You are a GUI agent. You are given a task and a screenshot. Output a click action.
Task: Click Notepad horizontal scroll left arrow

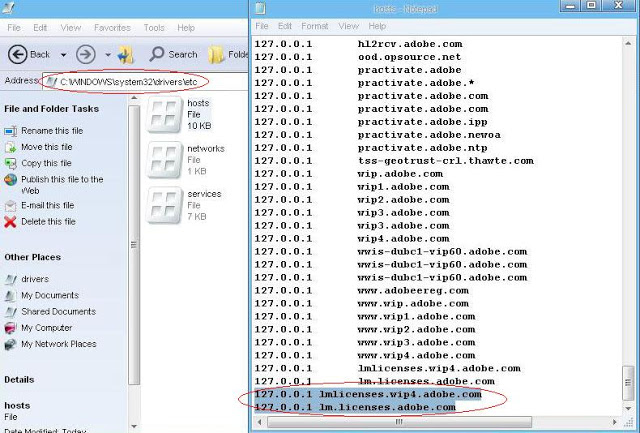coord(260,422)
